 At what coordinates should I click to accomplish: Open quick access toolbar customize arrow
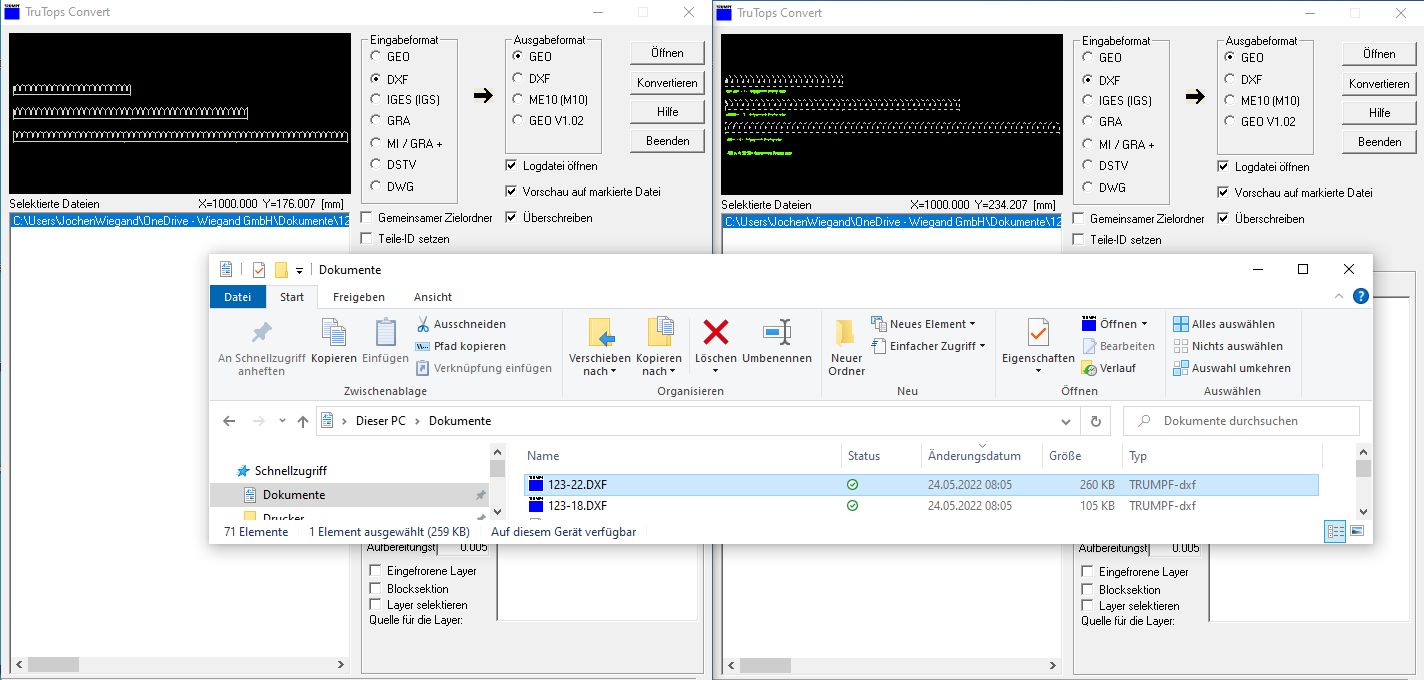click(x=299, y=271)
